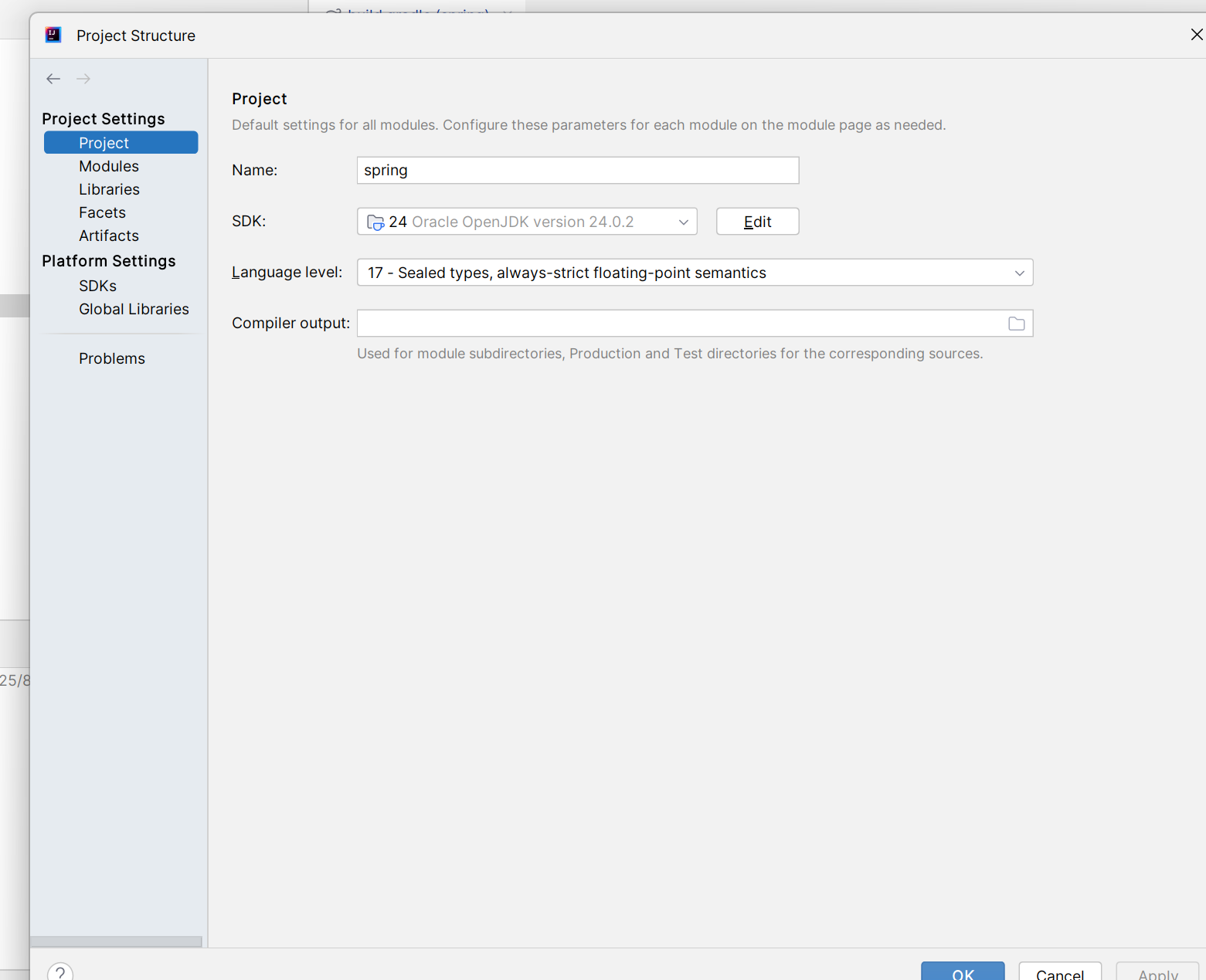Open the Modules settings page

[109, 166]
